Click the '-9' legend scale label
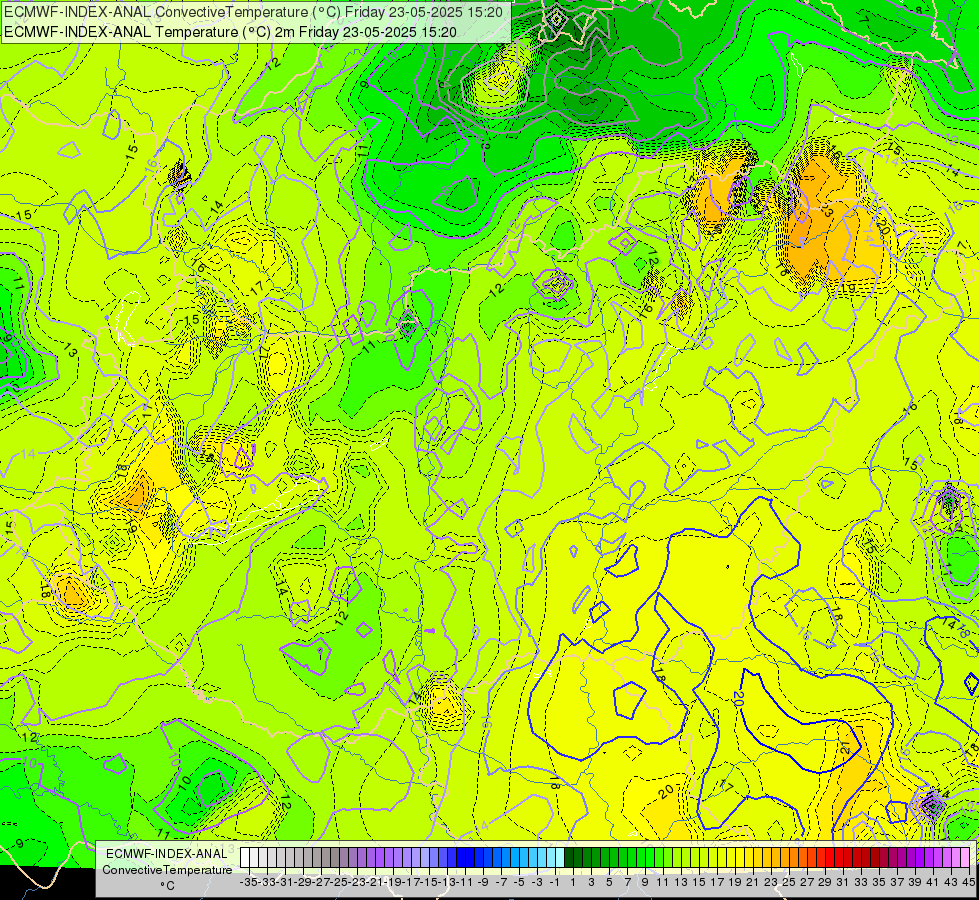The height and width of the screenshot is (900, 979). point(483,882)
